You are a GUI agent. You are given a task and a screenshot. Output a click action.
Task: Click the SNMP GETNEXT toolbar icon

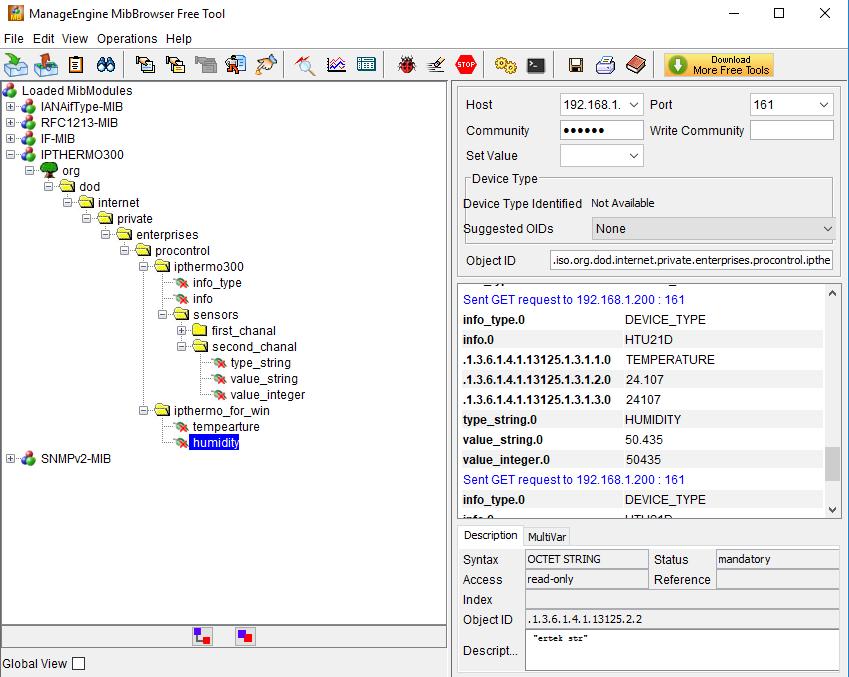pyautogui.click(x=175, y=65)
